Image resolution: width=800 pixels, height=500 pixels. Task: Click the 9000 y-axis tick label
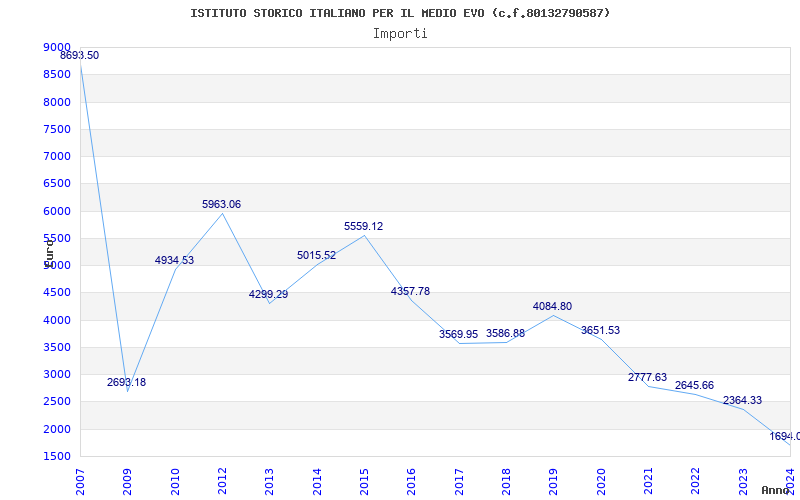57,47
